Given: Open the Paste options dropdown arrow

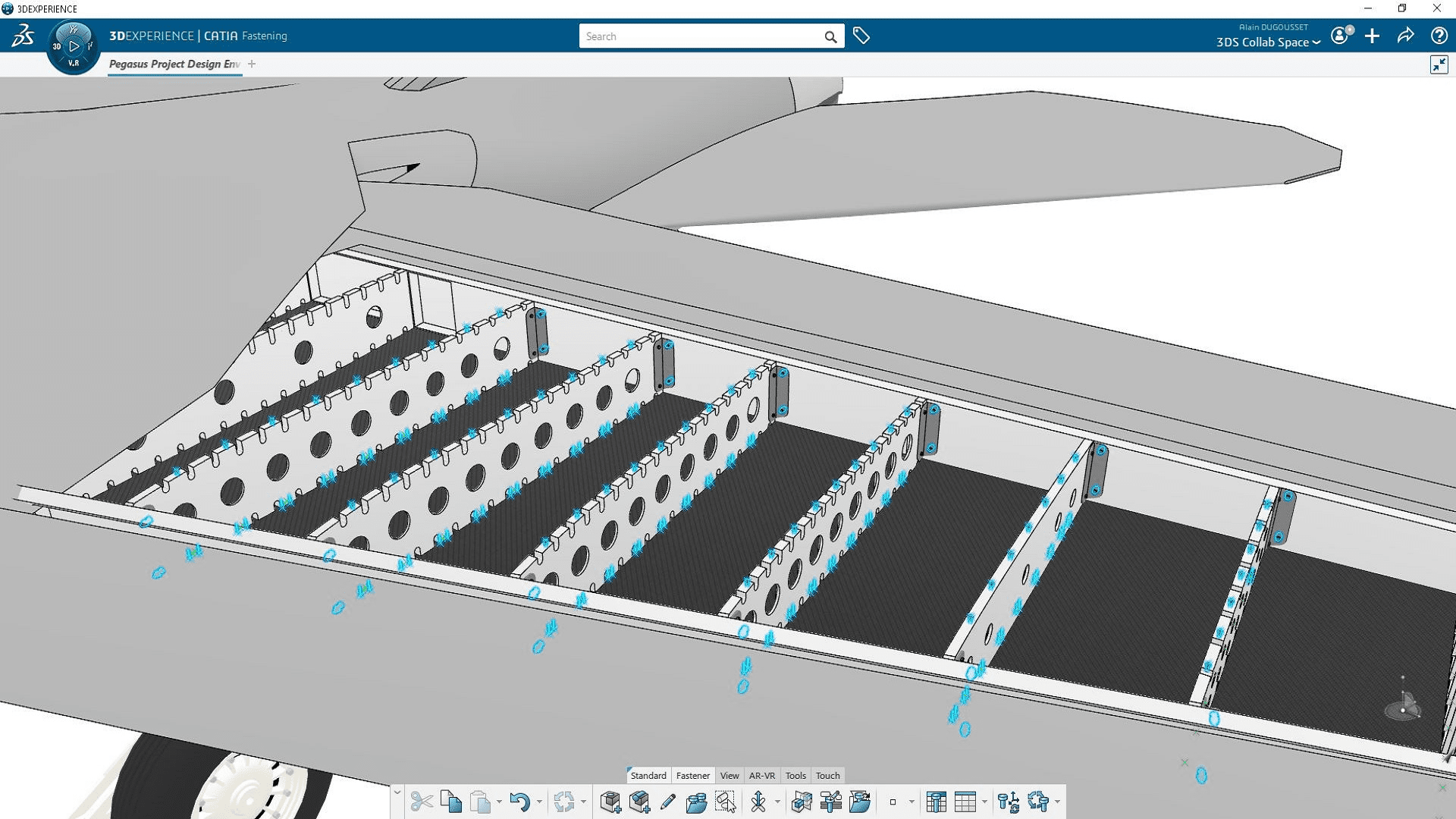Looking at the screenshot, I should click(499, 802).
